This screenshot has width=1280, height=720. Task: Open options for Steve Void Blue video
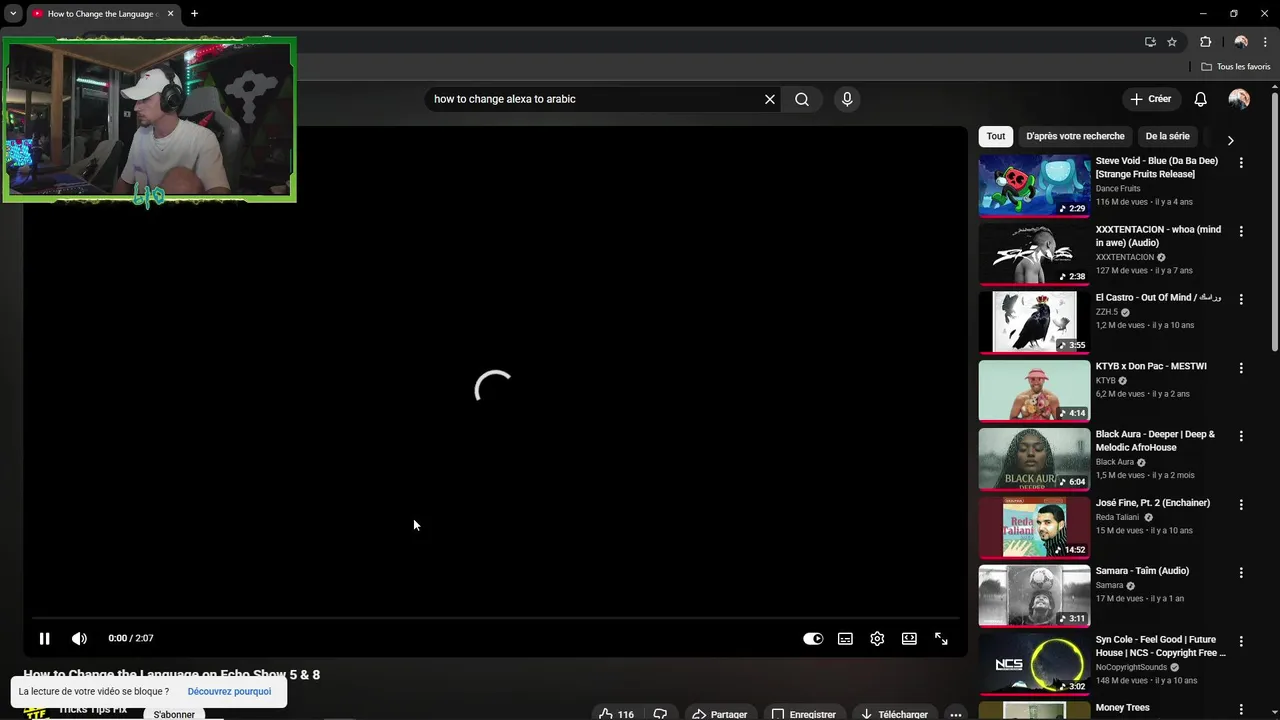point(1241,162)
